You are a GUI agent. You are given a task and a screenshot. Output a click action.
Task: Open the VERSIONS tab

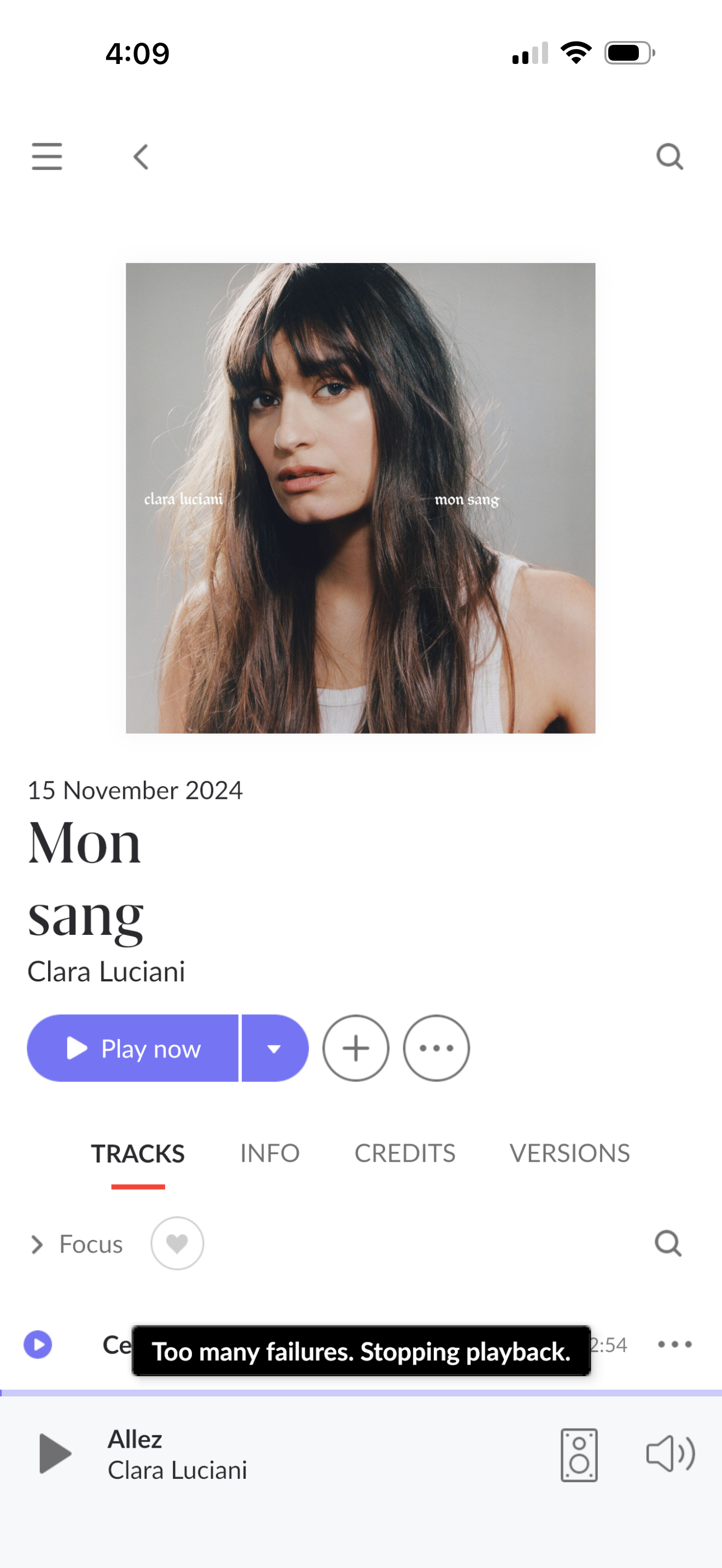[x=570, y=1154]
